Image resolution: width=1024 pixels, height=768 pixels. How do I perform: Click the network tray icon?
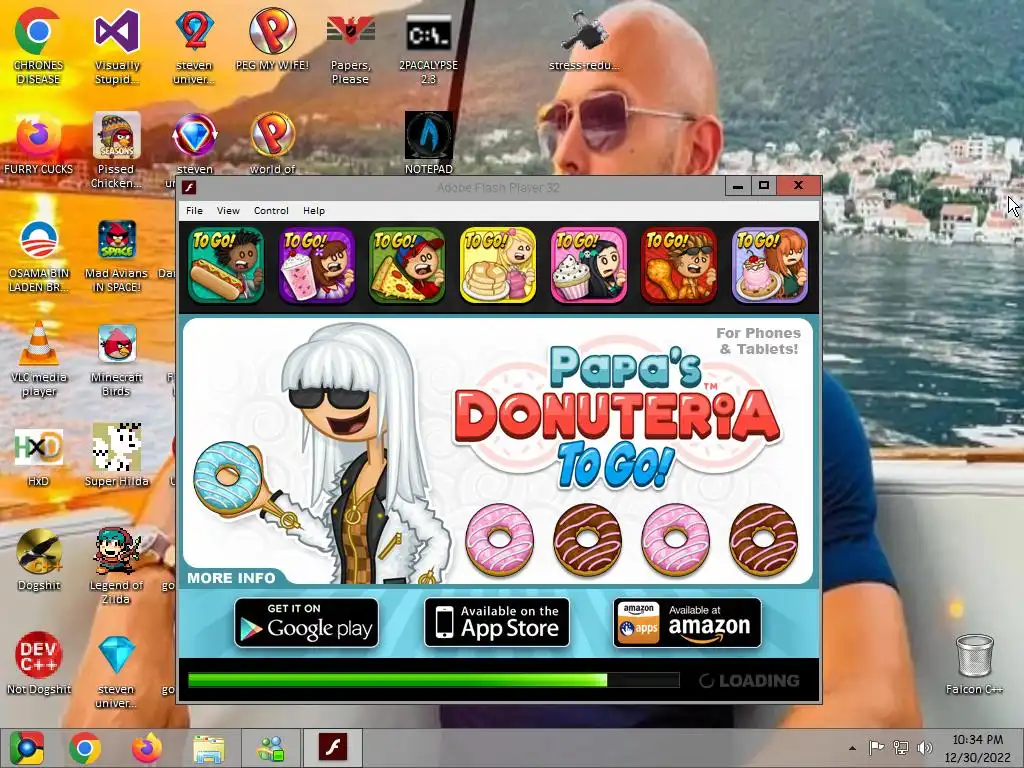coord(901,748)
